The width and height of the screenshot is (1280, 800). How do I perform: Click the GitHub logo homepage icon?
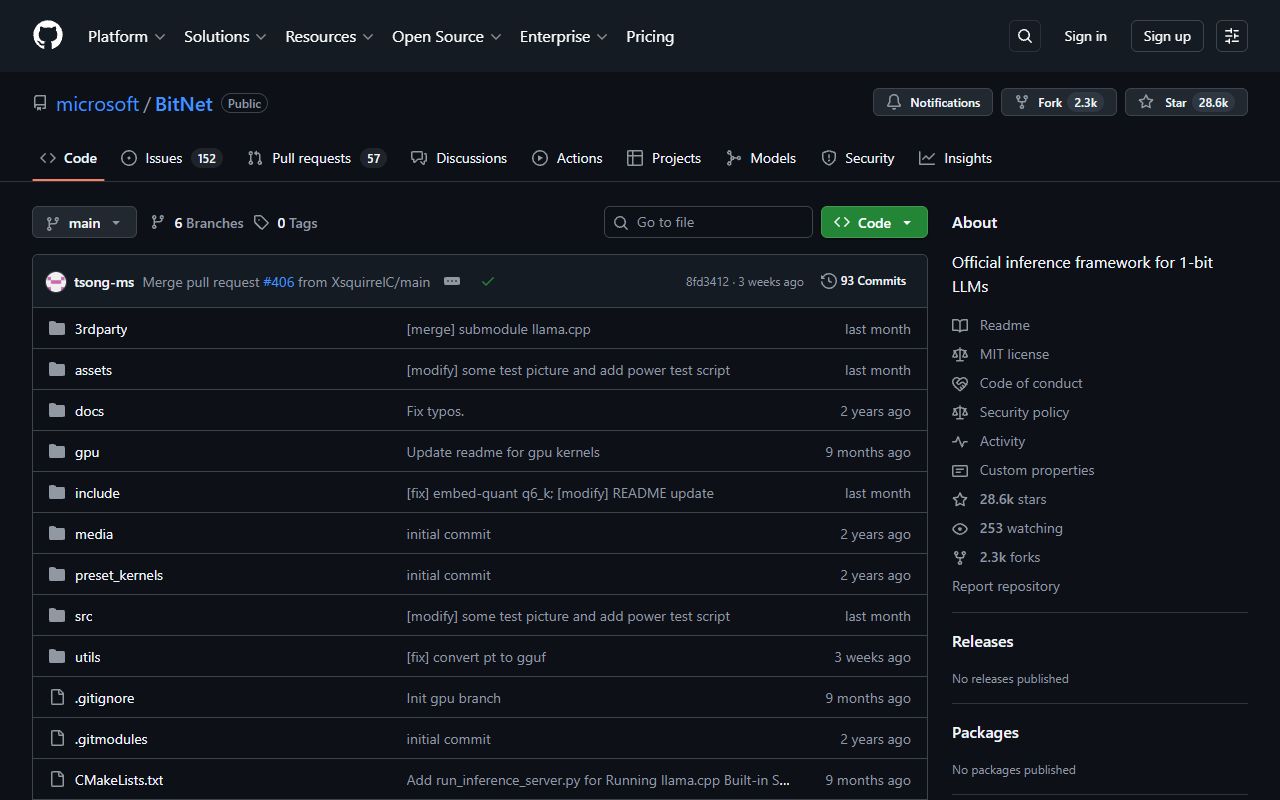tap(47, 36)
